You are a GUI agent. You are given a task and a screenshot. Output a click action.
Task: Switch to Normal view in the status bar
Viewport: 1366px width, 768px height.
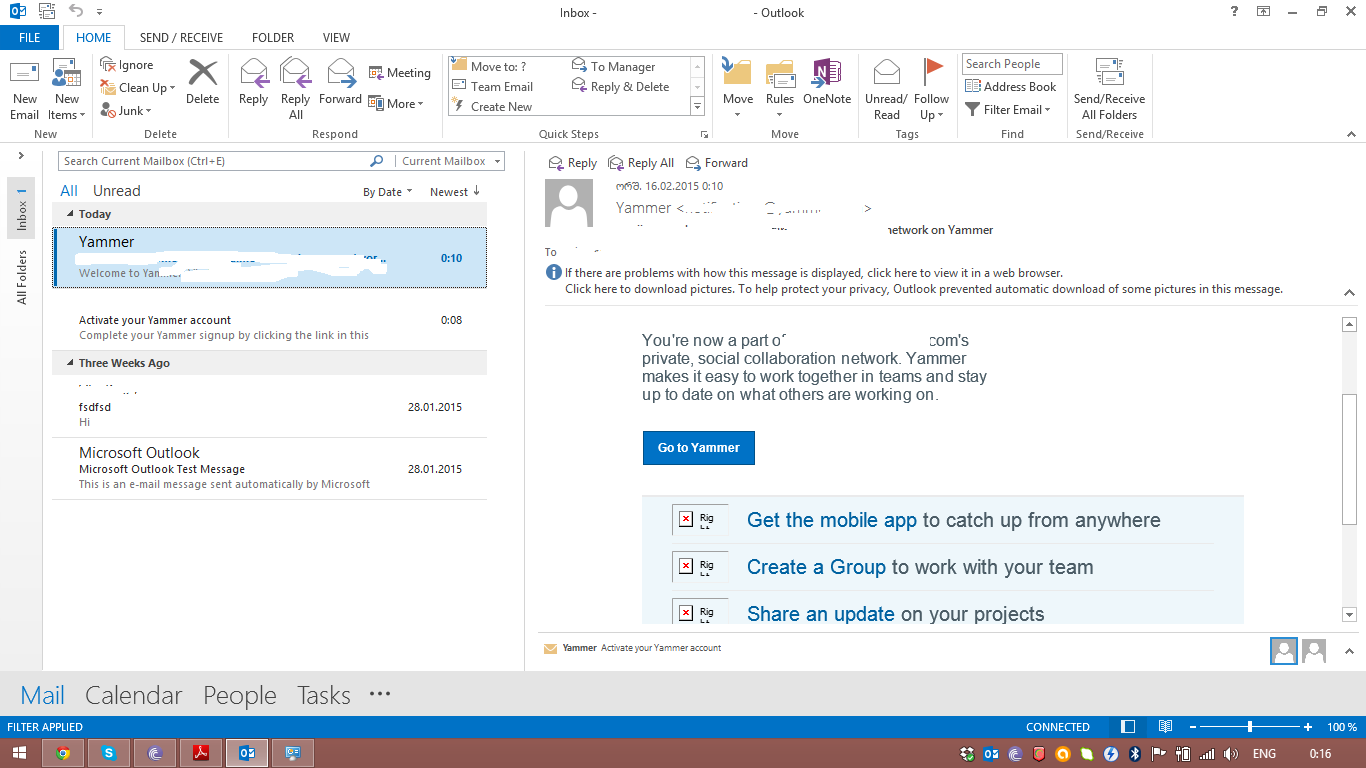pos(1128,727)
